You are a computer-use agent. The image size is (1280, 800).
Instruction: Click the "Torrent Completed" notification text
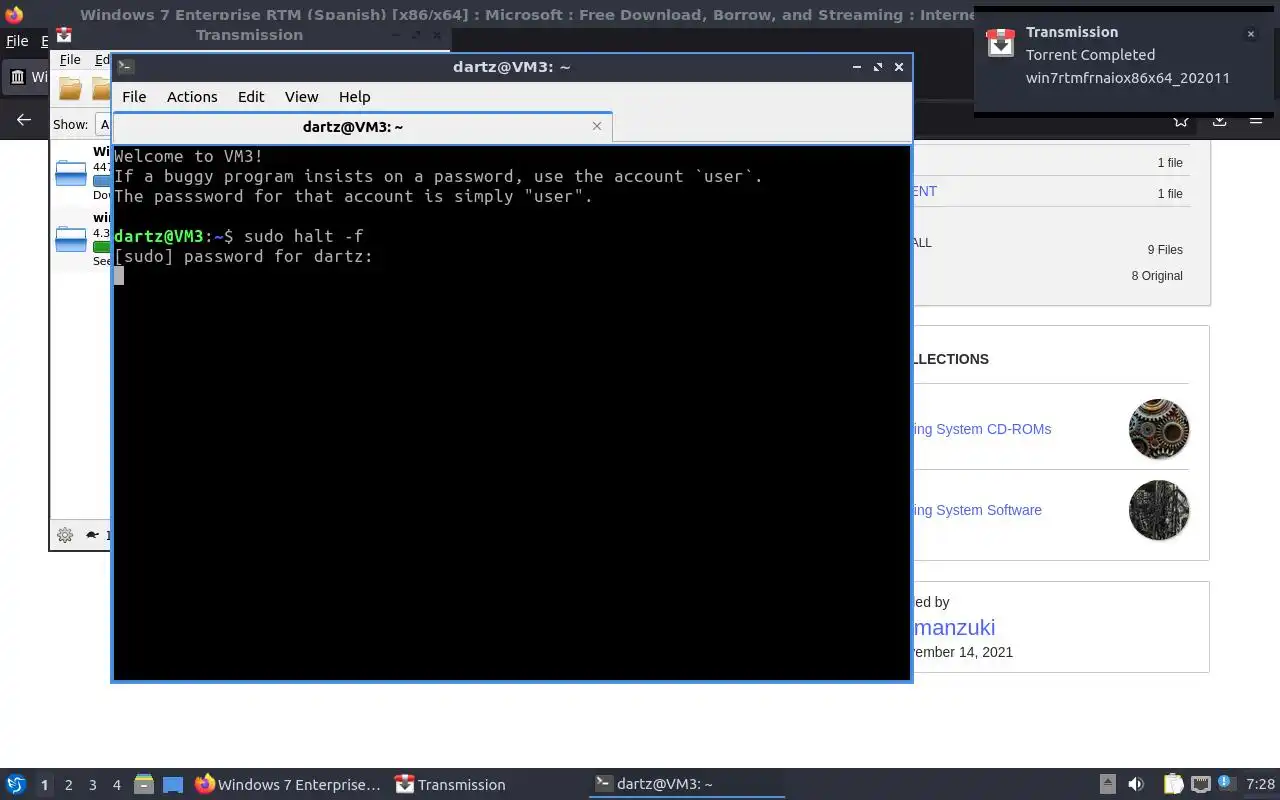pos(1090,55)
